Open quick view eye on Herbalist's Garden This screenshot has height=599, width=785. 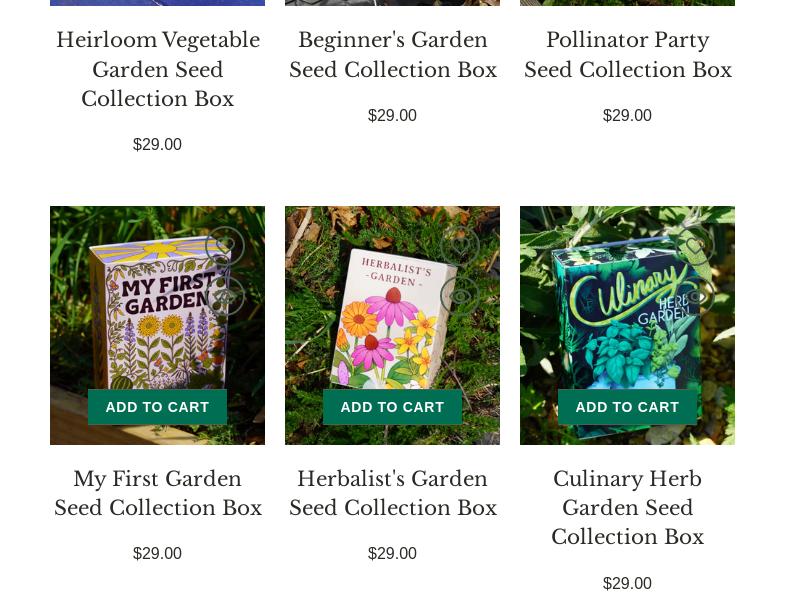460,296
